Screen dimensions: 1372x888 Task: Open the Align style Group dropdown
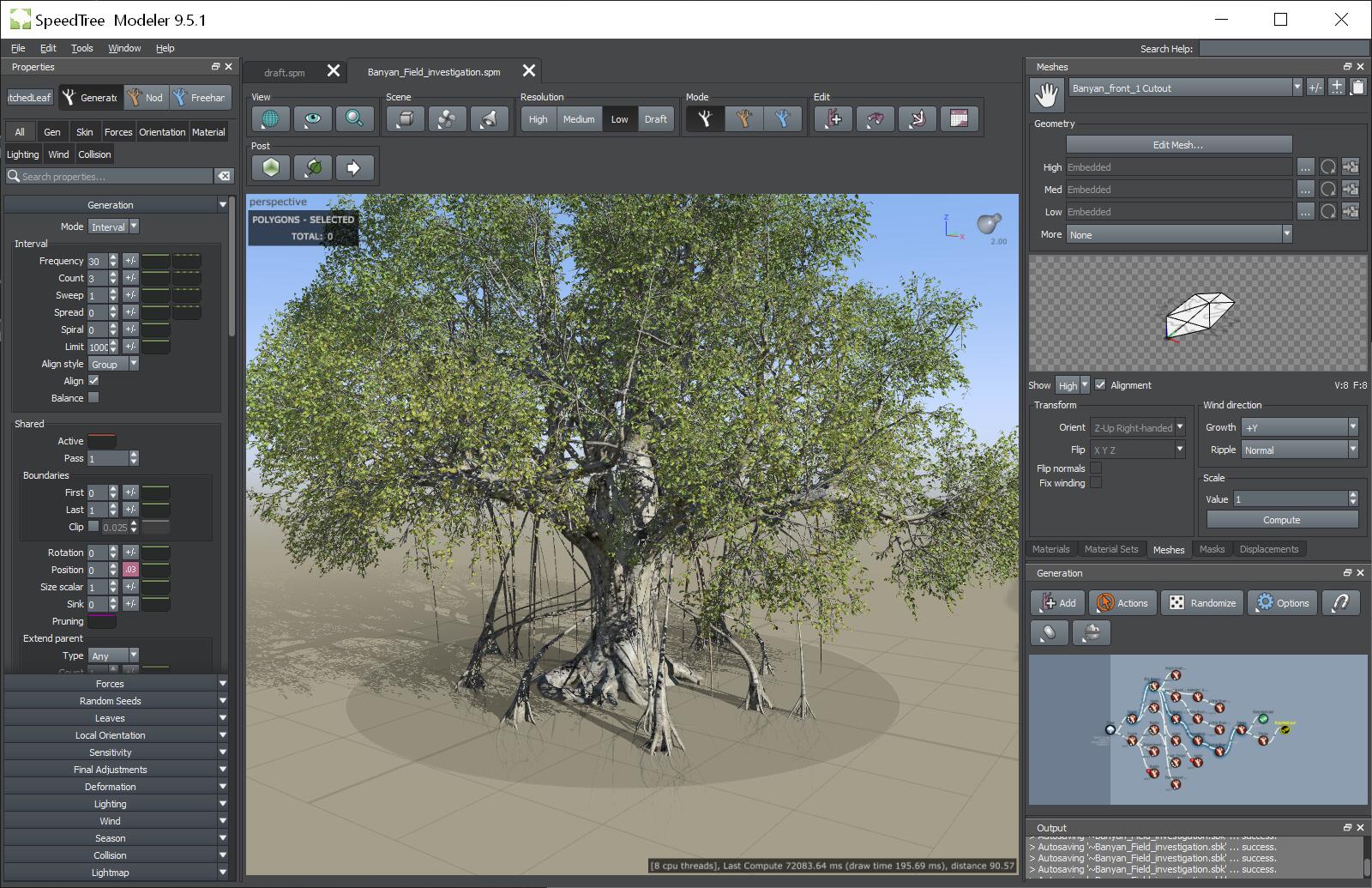point(113,364)
